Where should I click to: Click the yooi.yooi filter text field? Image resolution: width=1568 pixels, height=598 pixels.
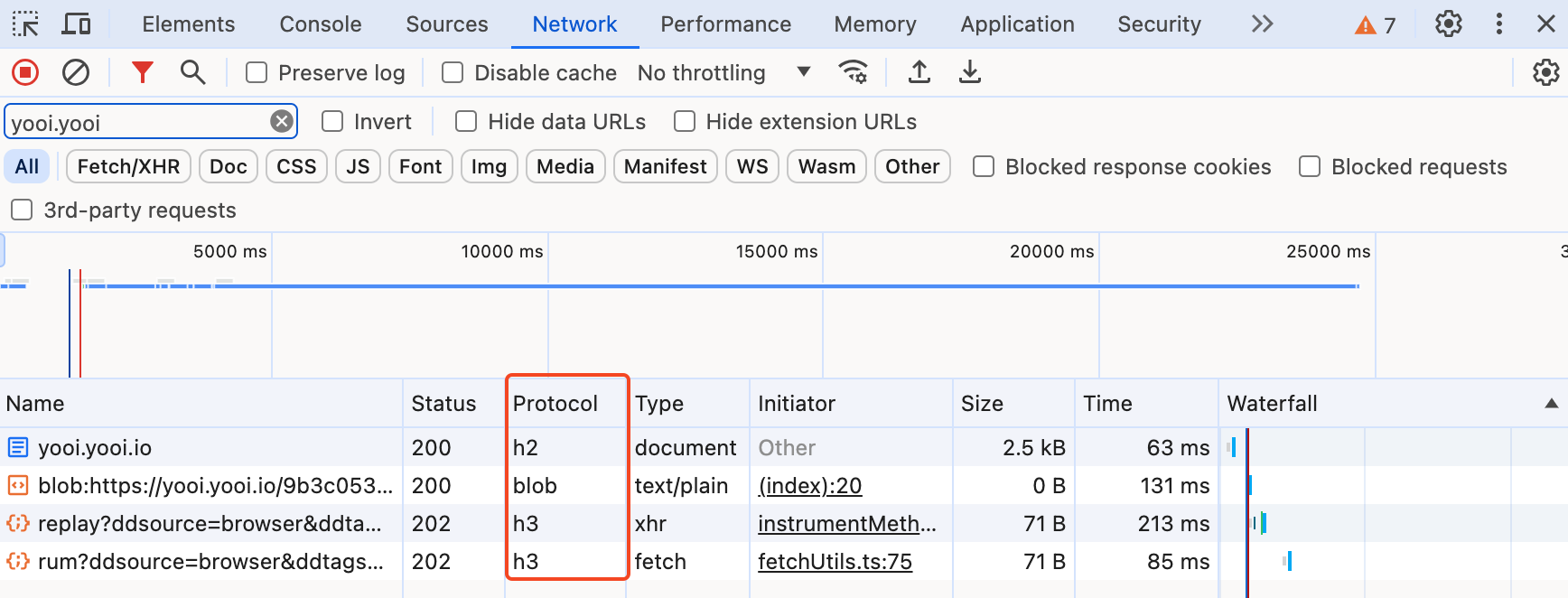click(x=135, y=122)
